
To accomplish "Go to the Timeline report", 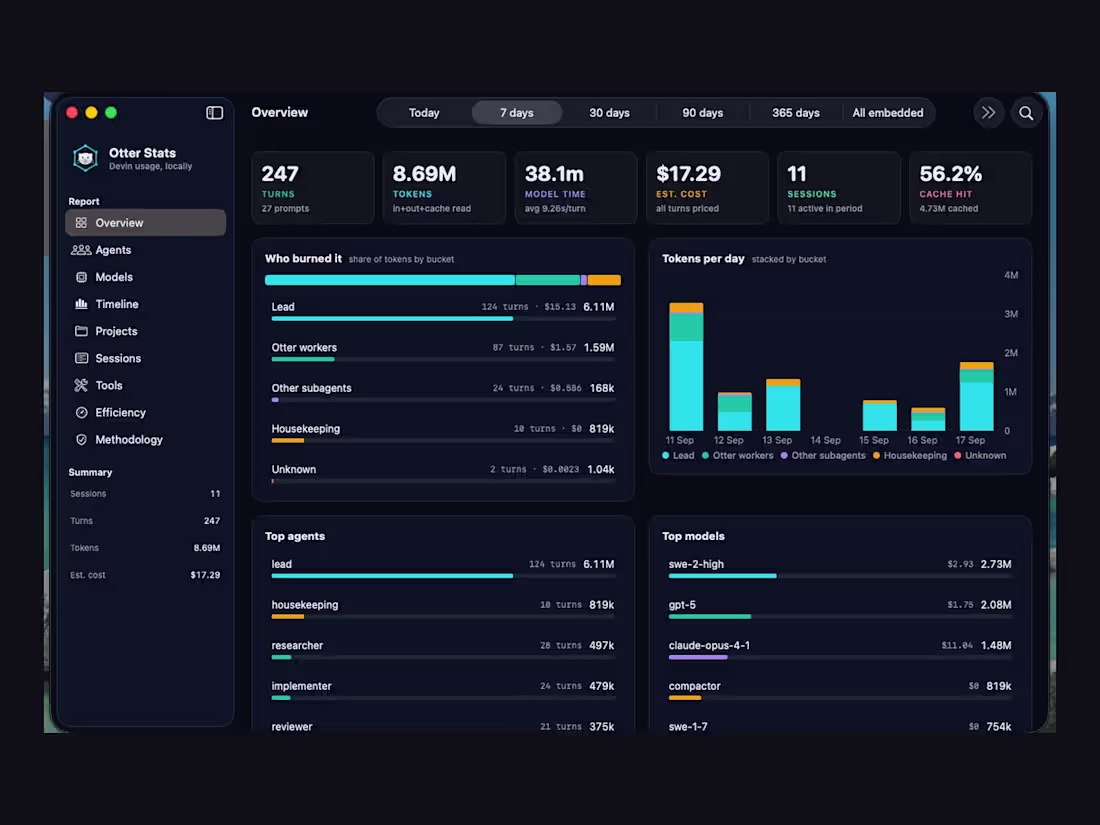I will [x=146, y=304].
